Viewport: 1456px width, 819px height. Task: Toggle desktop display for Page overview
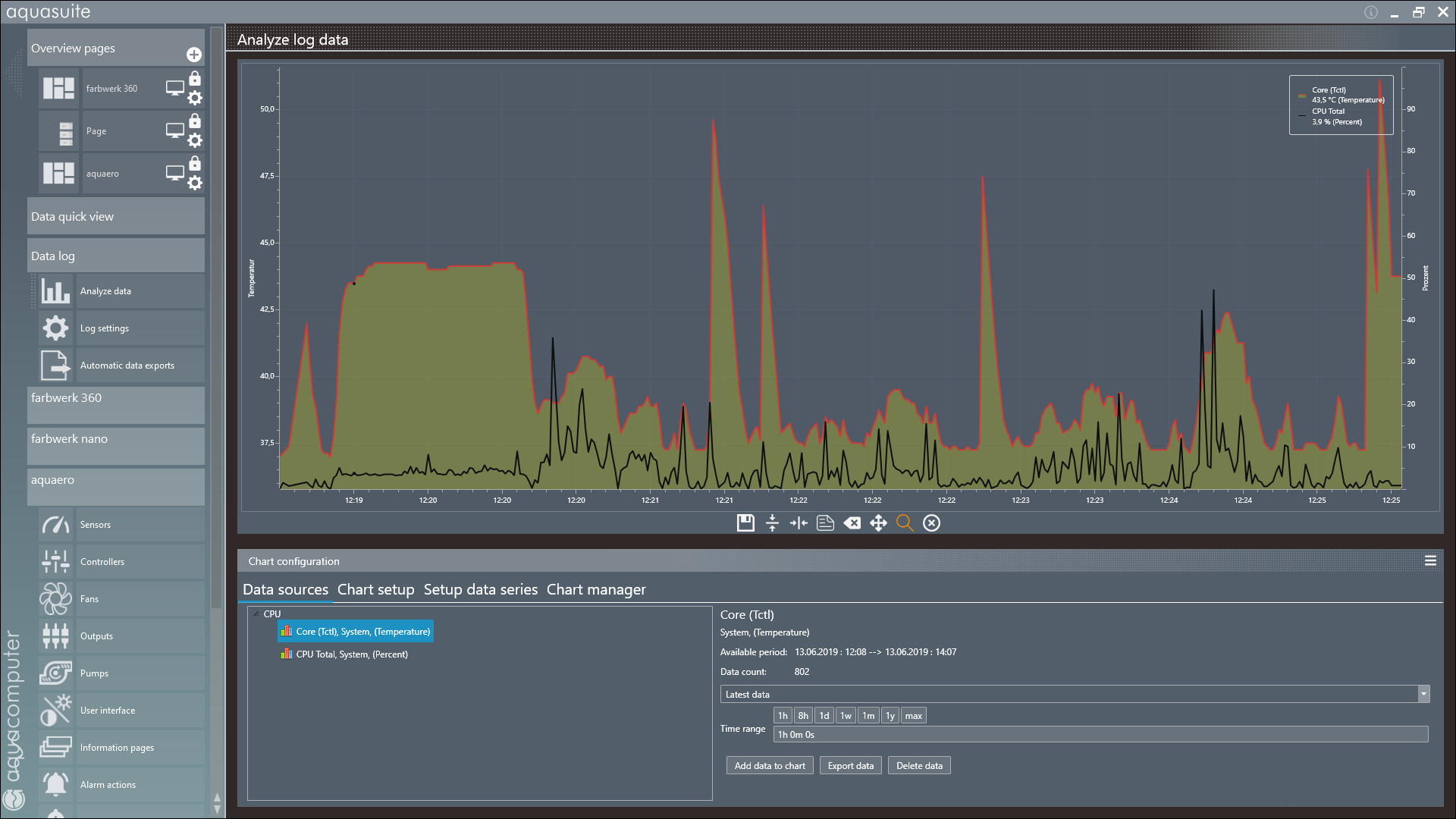click(x=175, y=130)
